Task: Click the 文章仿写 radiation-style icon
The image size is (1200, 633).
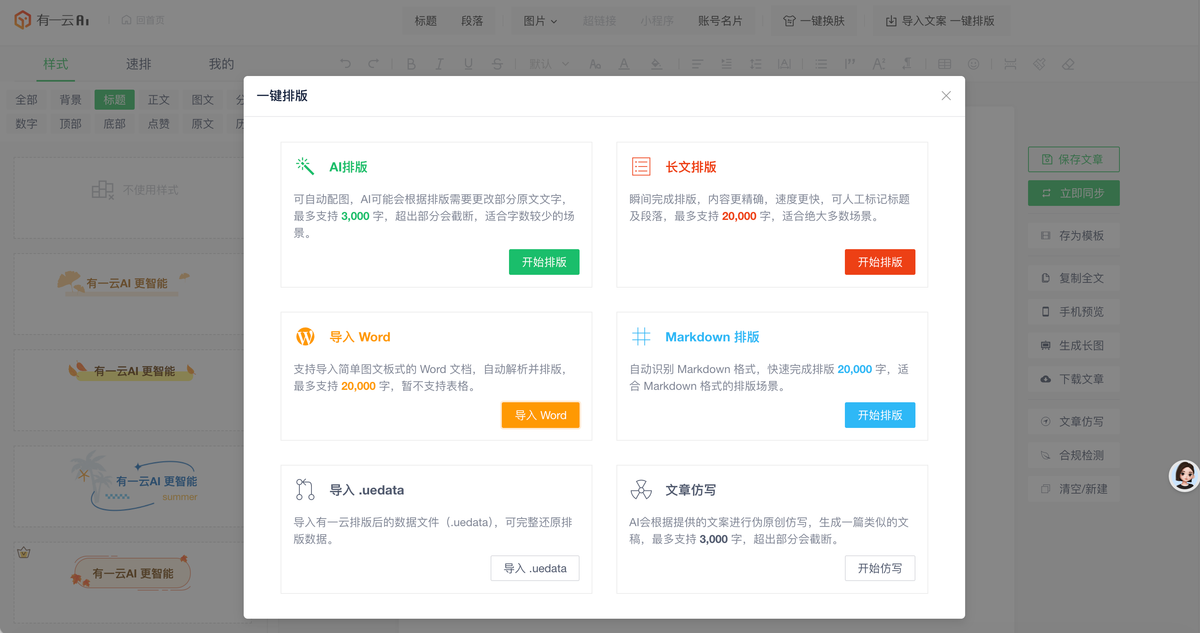Action: [x=641, y=490]
